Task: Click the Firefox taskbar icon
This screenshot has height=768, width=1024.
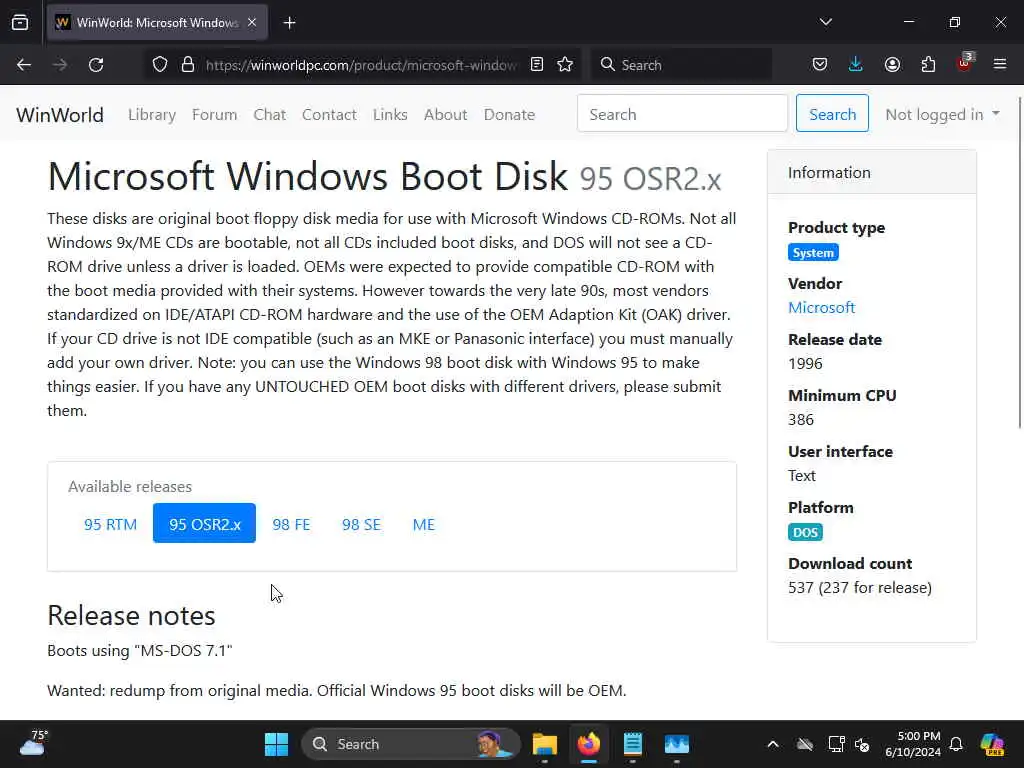Action: tap(588, 744)
